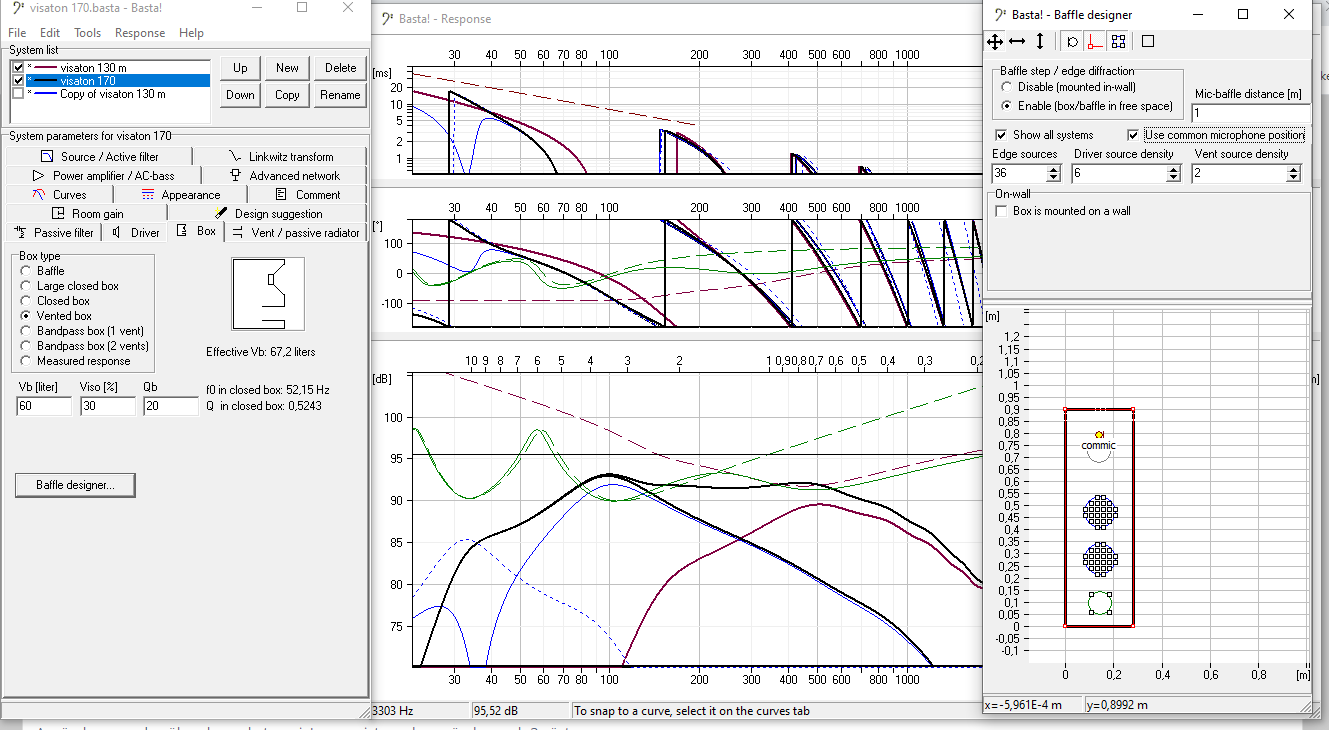Select the horizontal-move arrow tool in Baffle designer
The height and width of the screenshot is (730, 1329).
[1017, 42]
